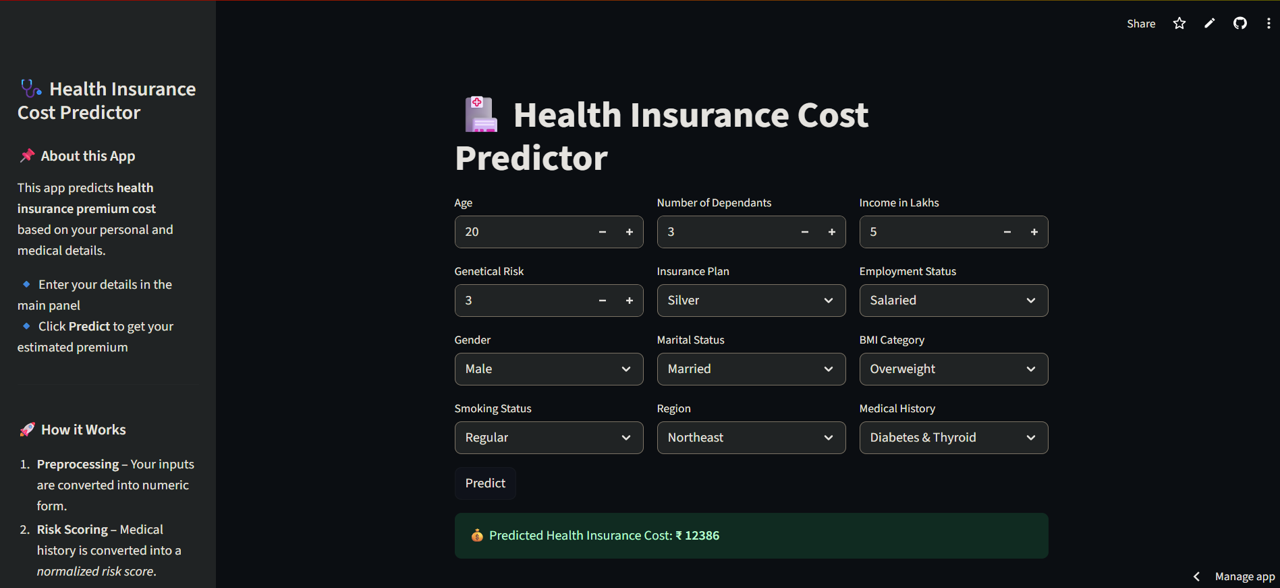The image size is (1280, 588).
Task: Increment the Age value
Action: tap(629, 232)
